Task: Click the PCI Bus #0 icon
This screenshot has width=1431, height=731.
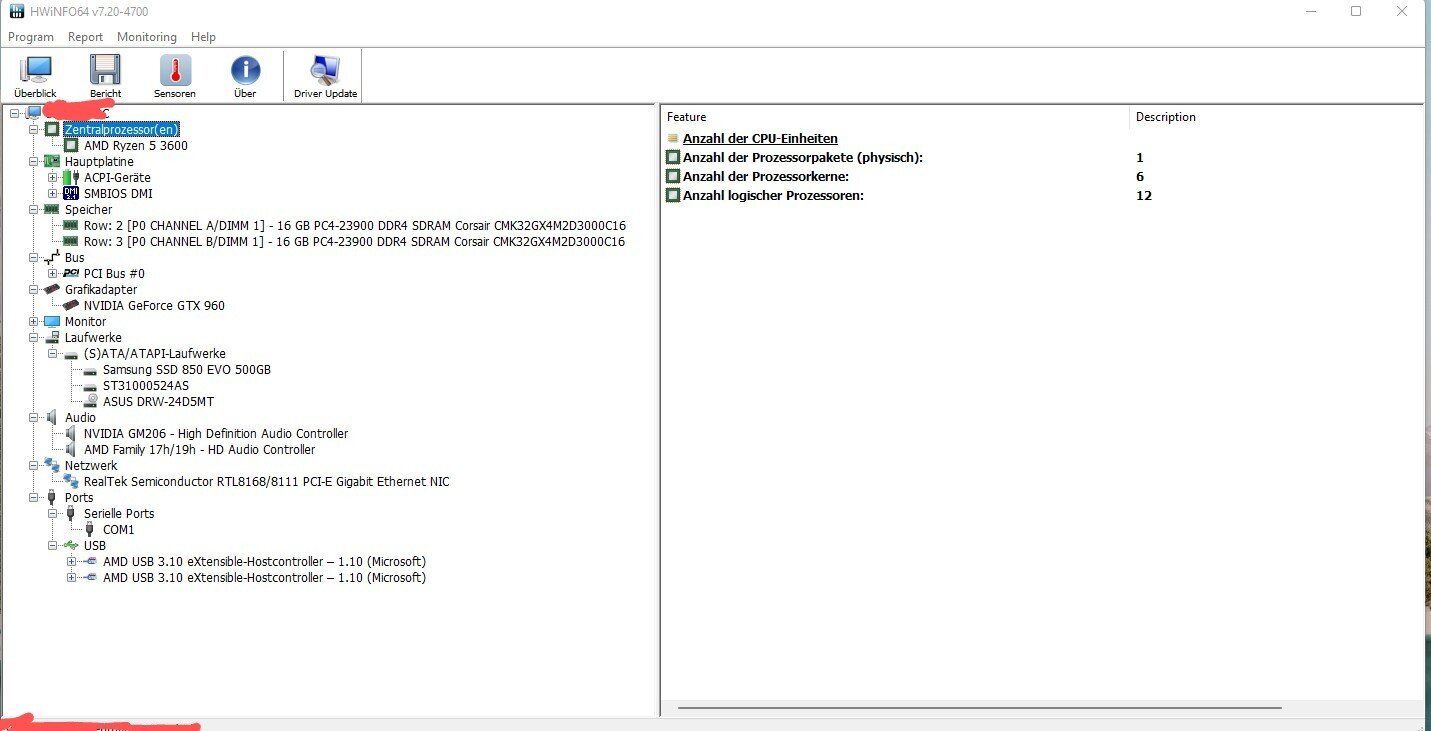Action: click(71, 274)
